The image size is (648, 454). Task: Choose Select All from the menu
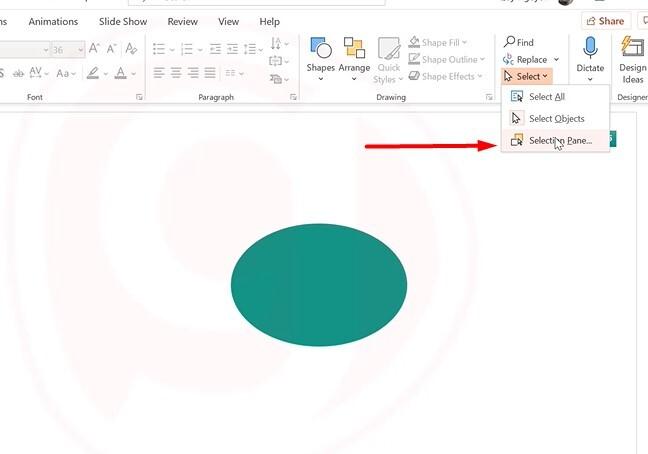tap(555, 97)
